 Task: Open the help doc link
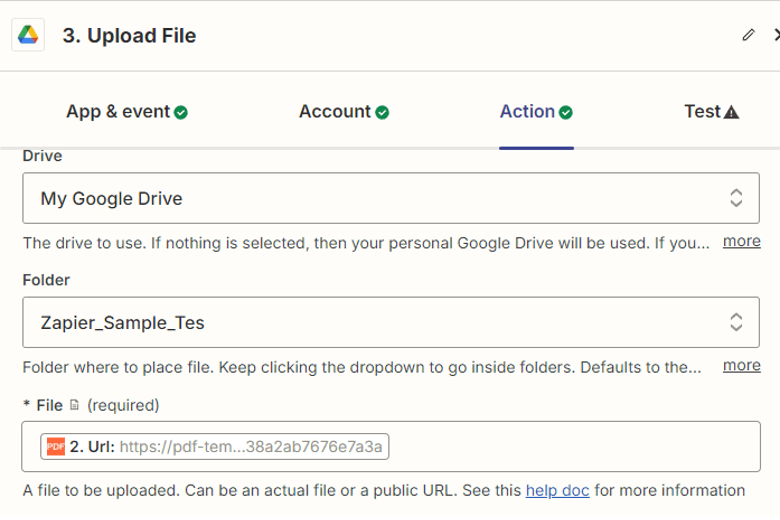(555, 490)
